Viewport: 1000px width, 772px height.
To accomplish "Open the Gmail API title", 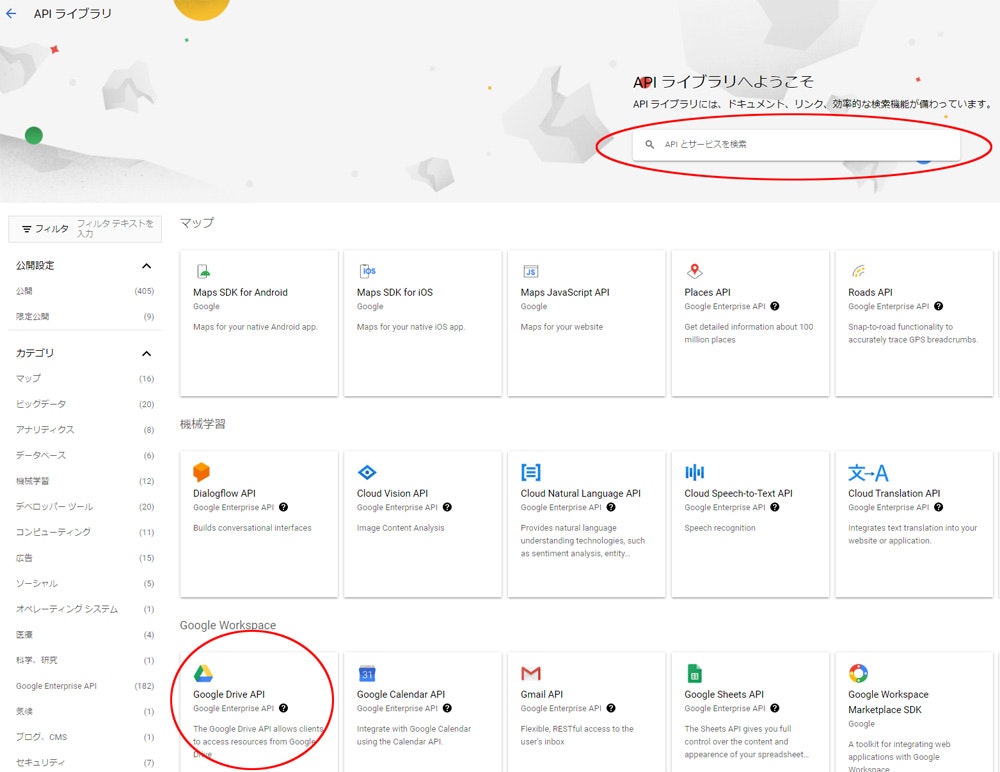I will click(541, 694).
